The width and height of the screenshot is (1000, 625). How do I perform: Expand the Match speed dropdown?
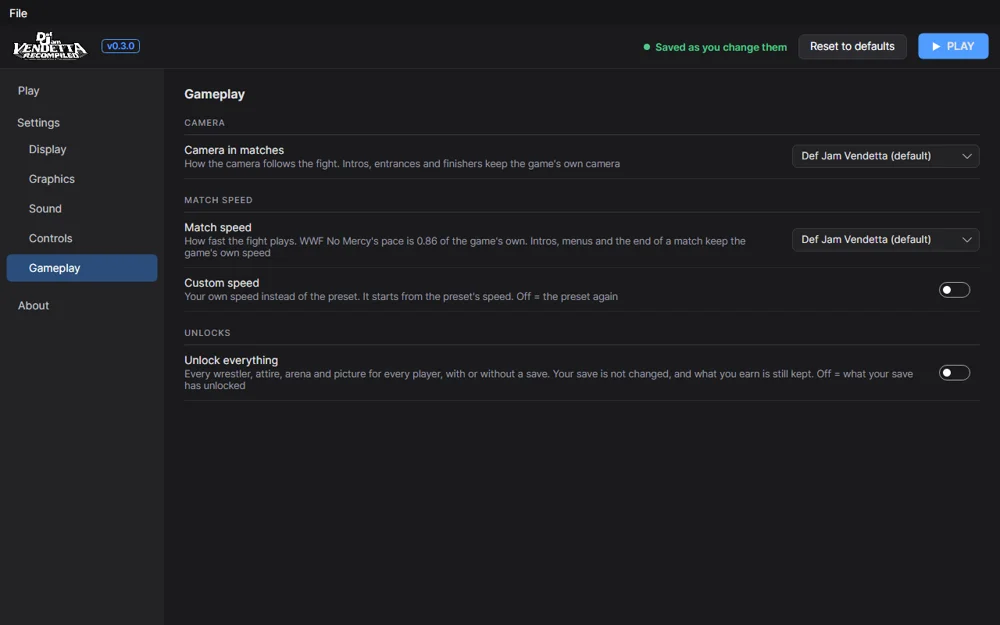click(x=885, y=240)
